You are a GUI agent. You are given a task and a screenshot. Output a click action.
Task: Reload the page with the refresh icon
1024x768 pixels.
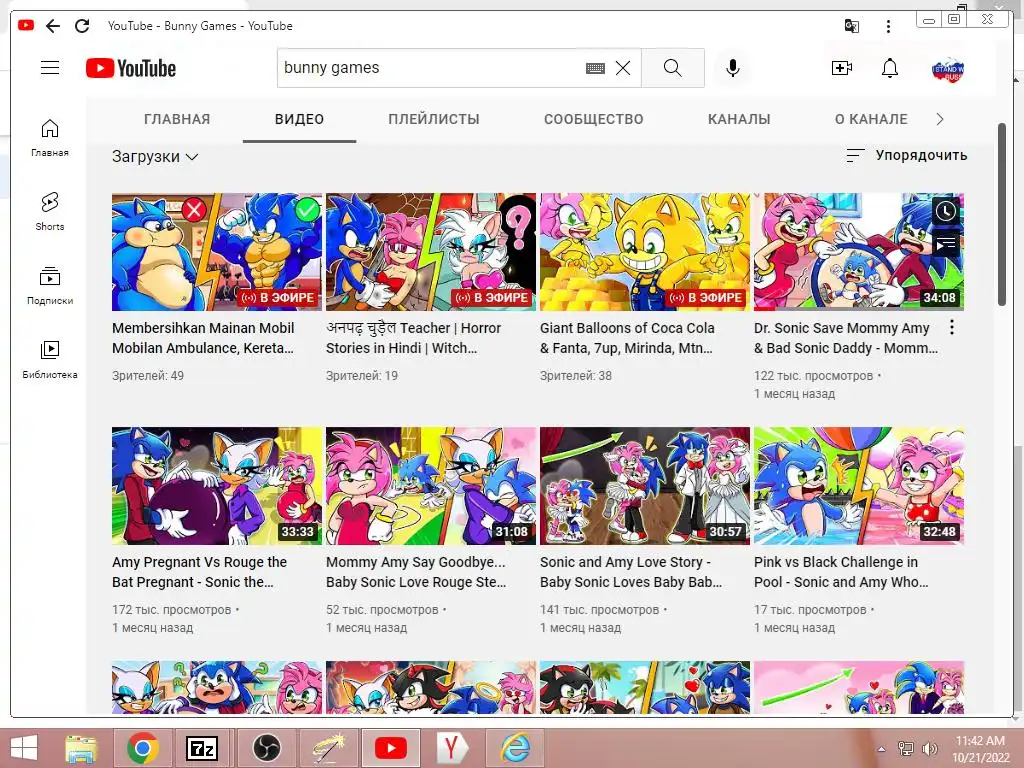pyautogui.click(x=82, y=26)
